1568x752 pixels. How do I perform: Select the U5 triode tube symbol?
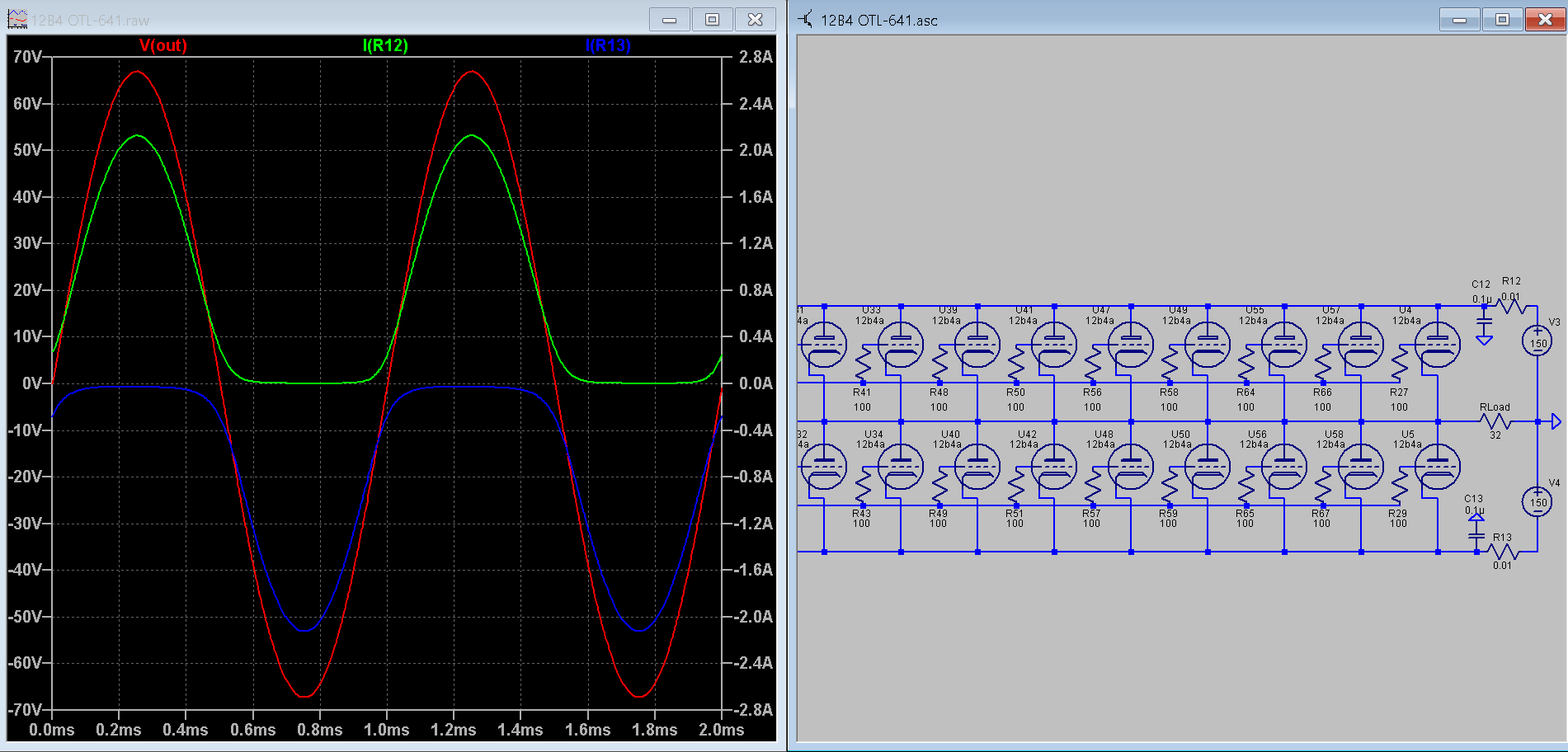tap(1438, 467)
